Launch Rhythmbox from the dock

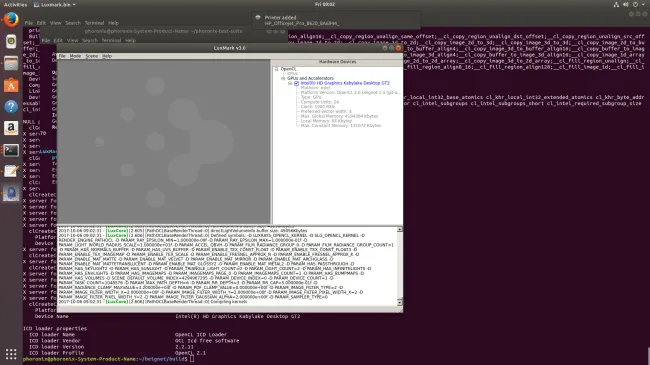(11, 41)
